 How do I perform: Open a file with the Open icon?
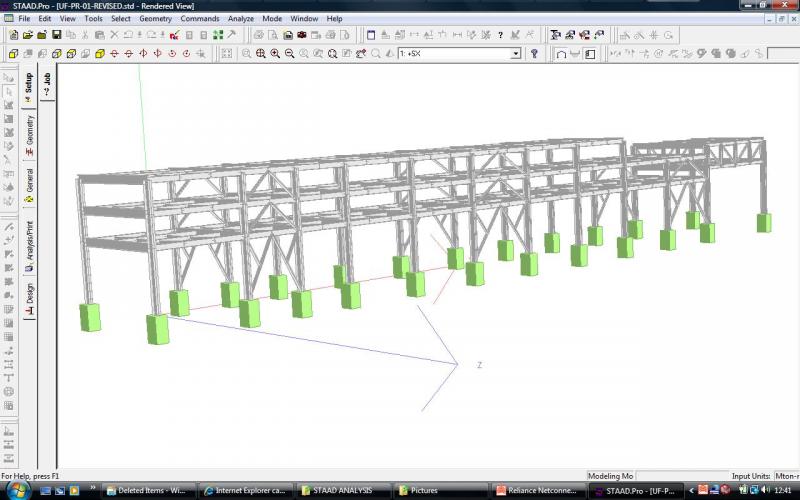point(28,35)
